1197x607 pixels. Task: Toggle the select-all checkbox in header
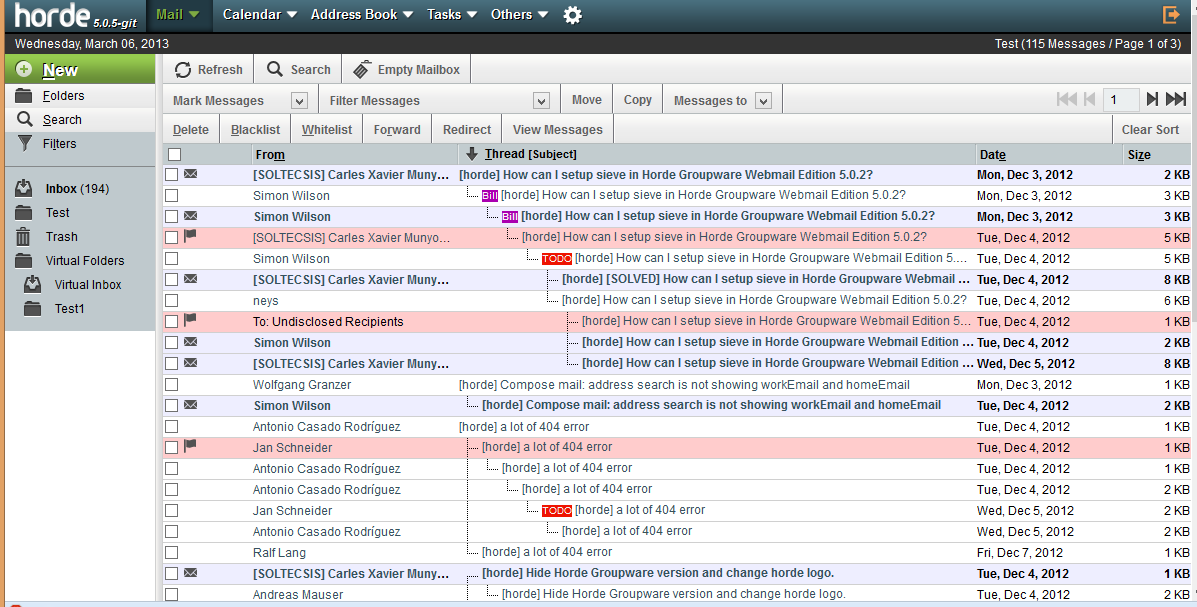(174, 155)
